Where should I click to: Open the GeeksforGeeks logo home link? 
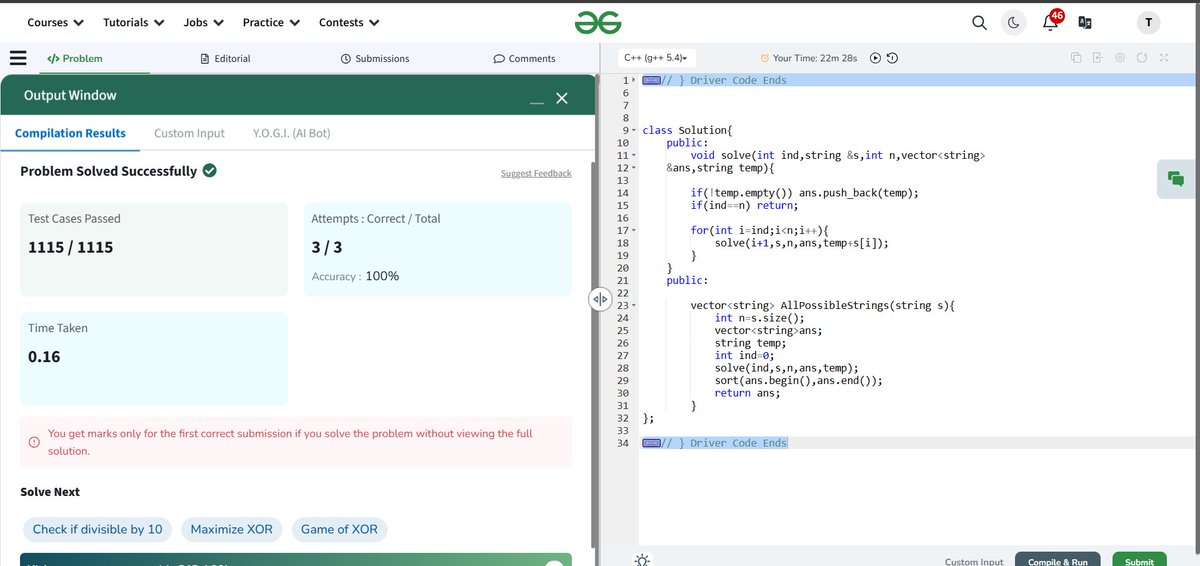[x=598, y=22]
